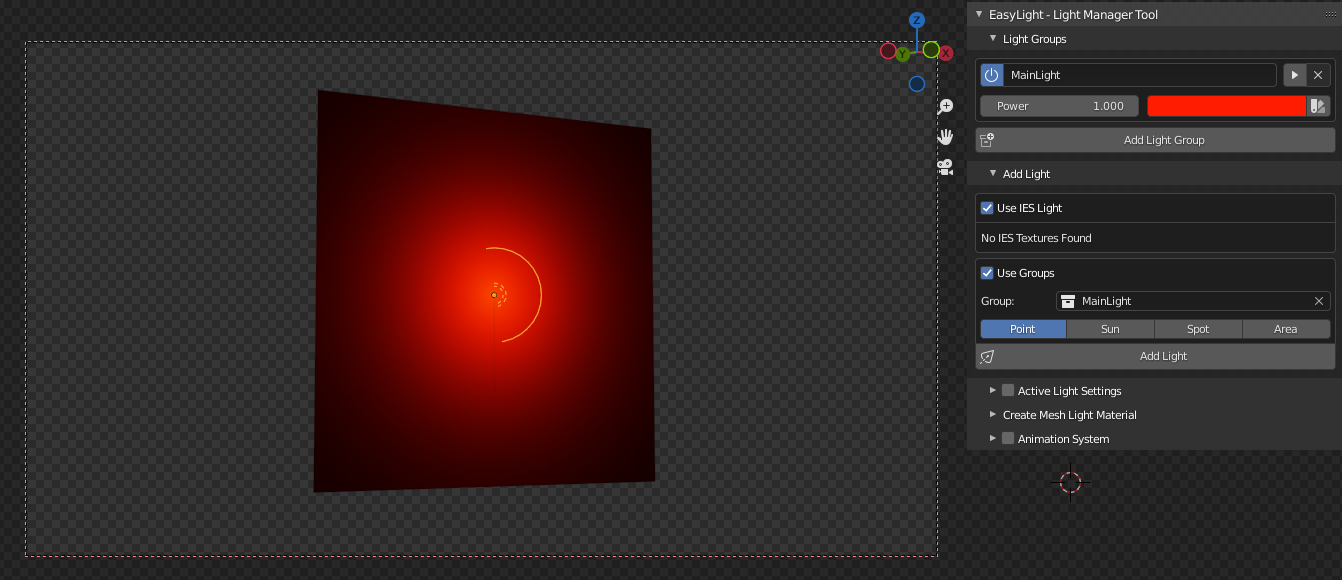1342x580 pixels.
Task: Click the color options icon beside red swatch
Action: coord(1319,106)
